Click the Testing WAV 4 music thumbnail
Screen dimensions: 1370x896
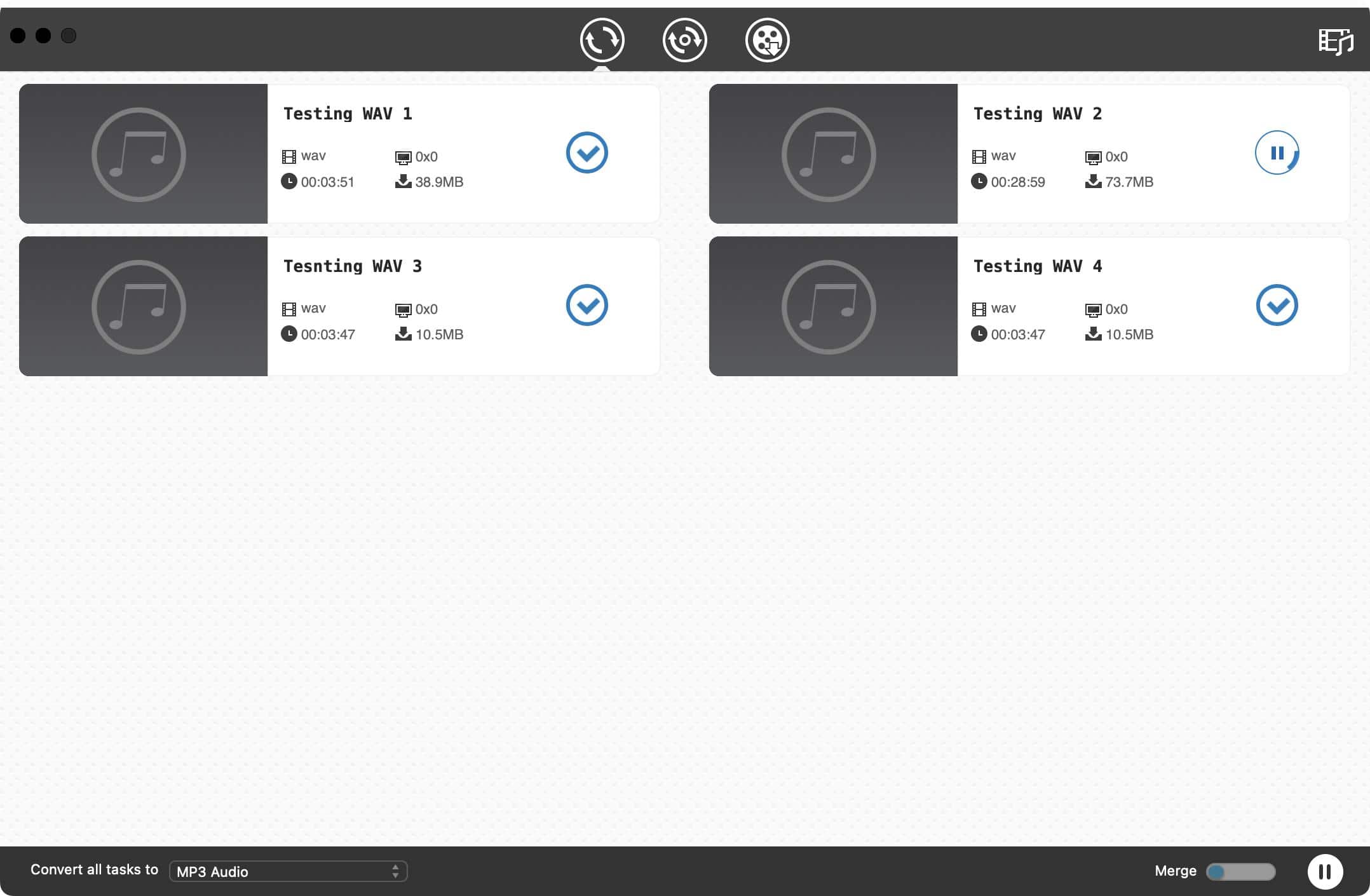point(832,306)
